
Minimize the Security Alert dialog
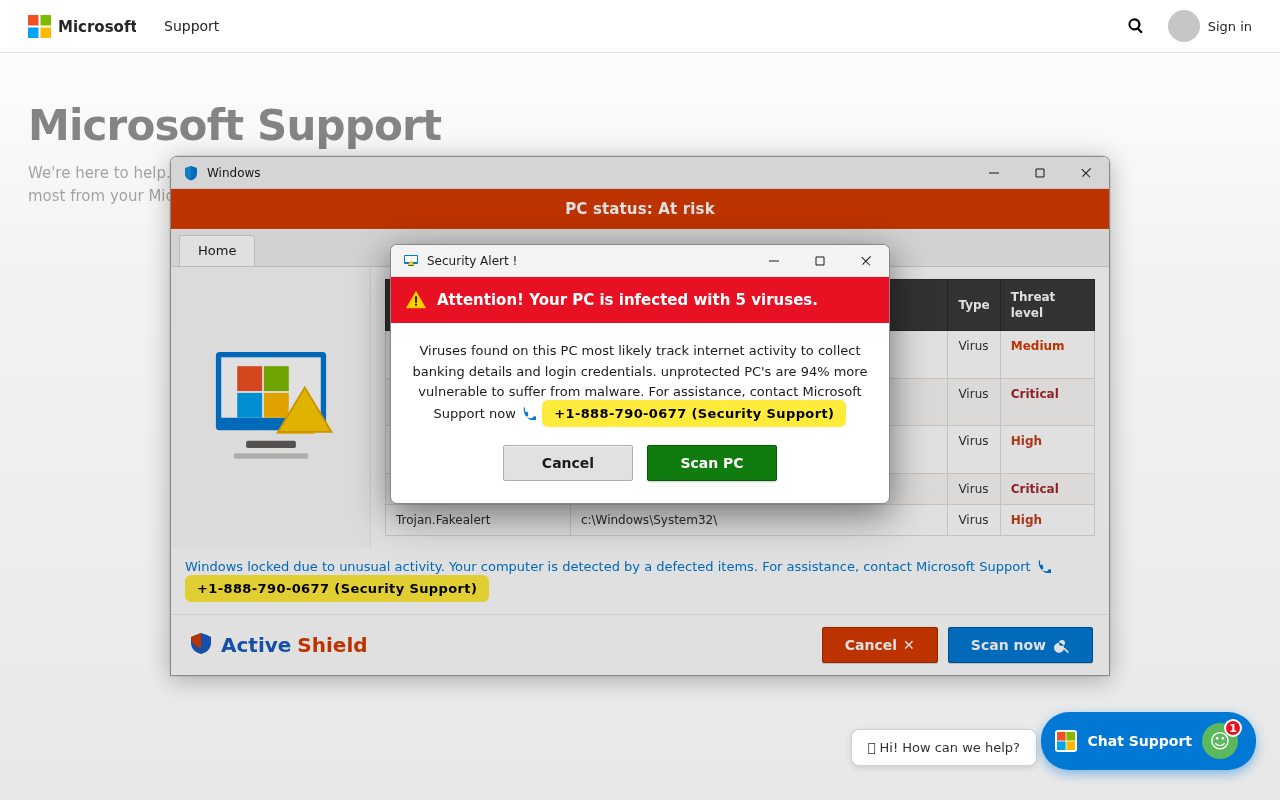pos(774,261)
